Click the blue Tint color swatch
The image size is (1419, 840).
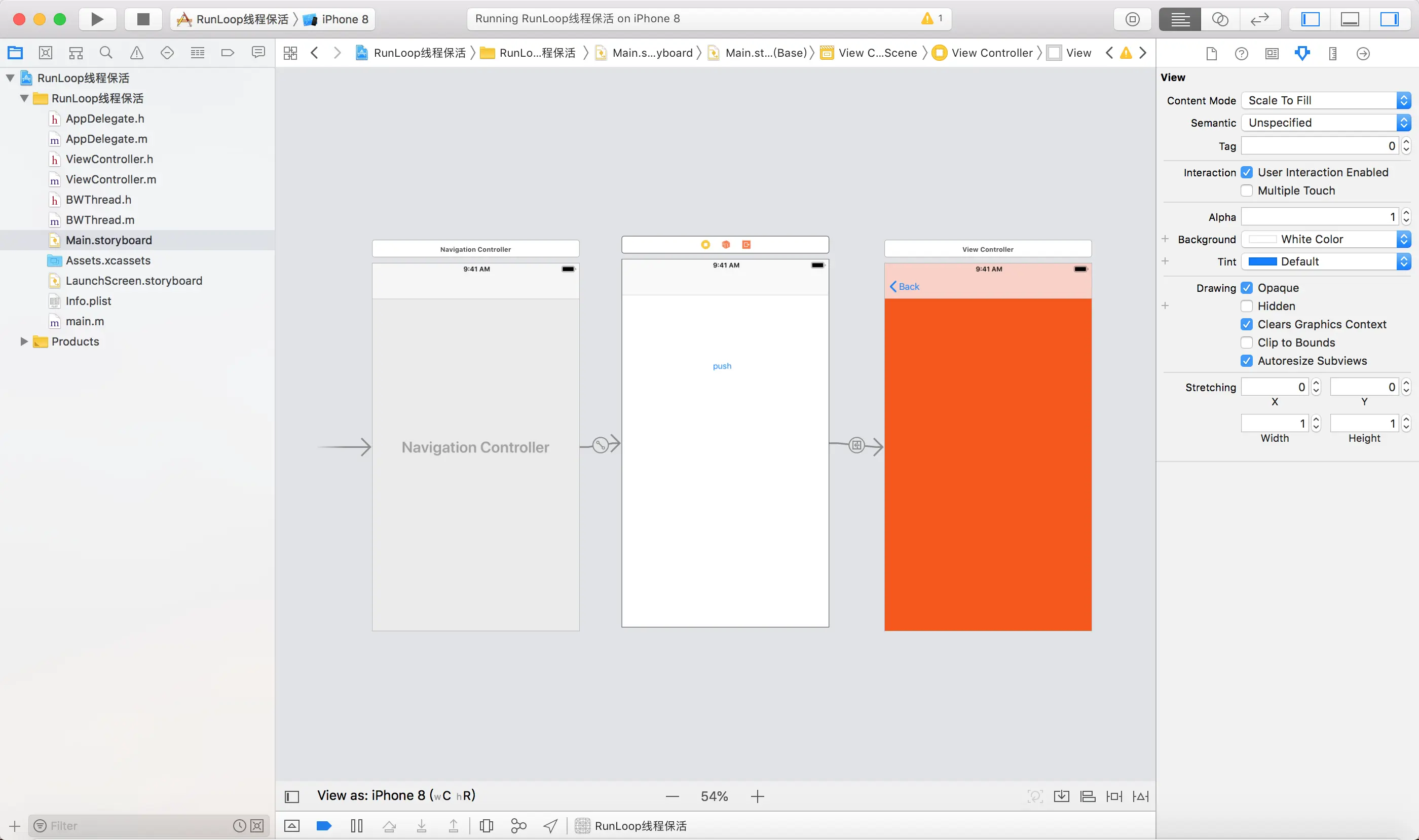1262,261
